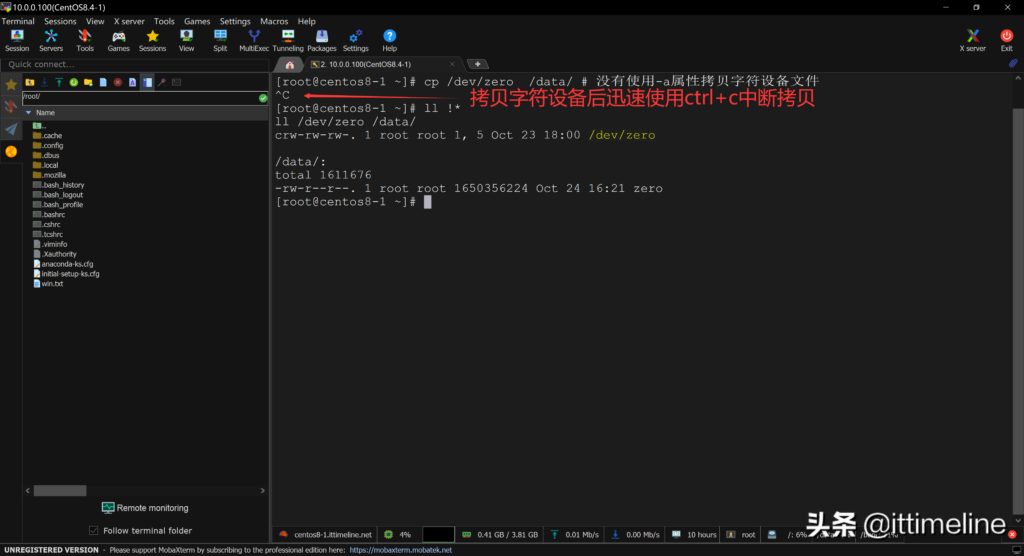Open the Servers toolbar icon
This screenshot has width=1024, height=556.
(x=51, y=40)
